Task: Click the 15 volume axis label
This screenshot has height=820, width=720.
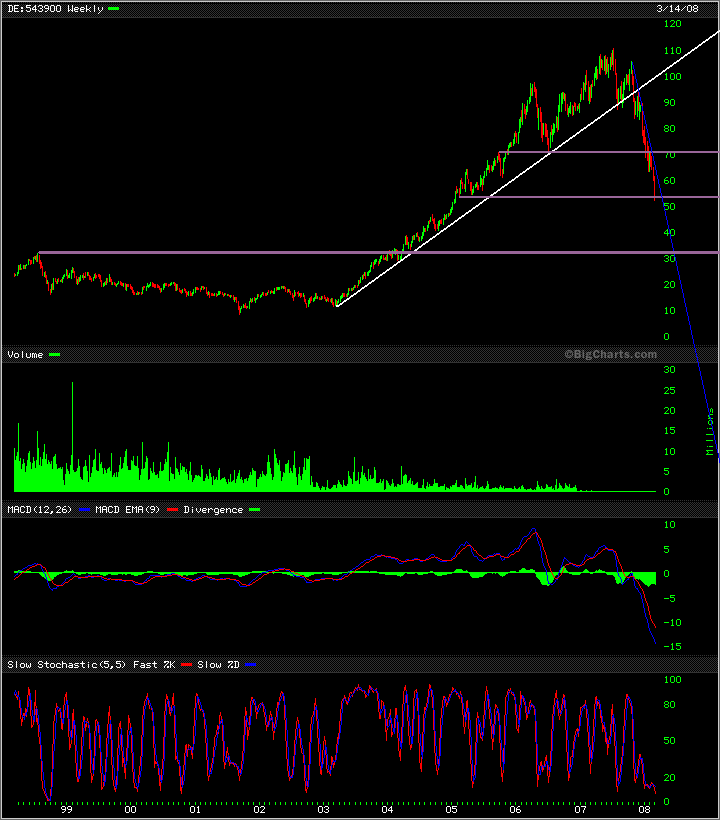Action: [x=669, y=431]
